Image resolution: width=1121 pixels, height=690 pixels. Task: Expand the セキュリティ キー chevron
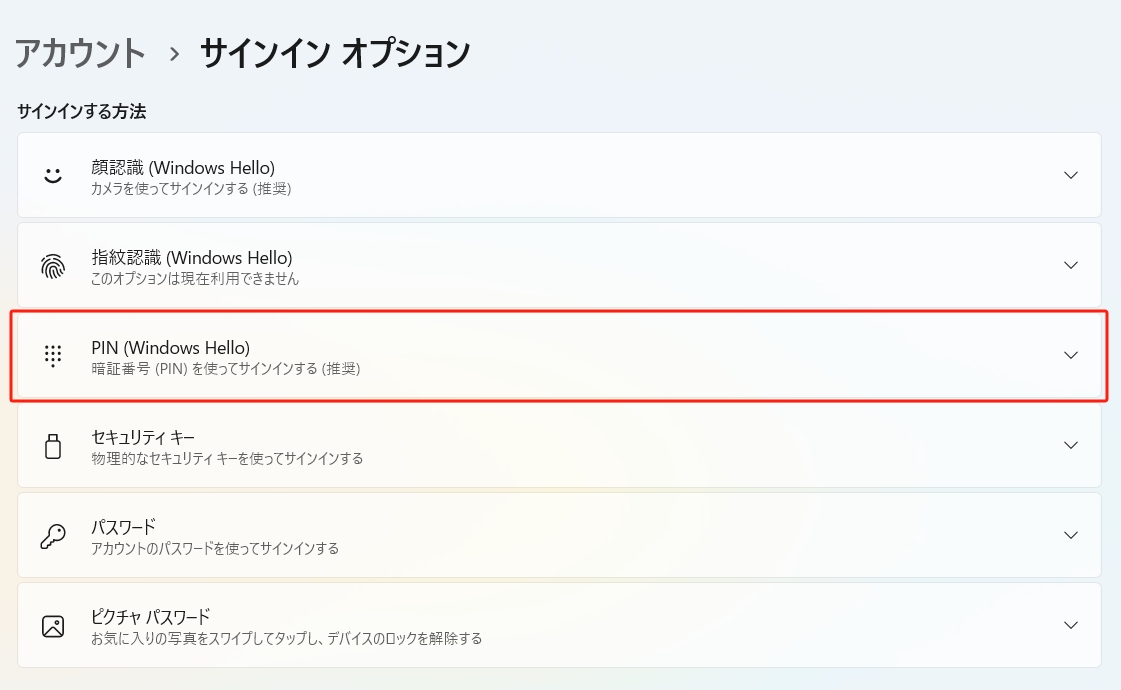click(1071, 445)
